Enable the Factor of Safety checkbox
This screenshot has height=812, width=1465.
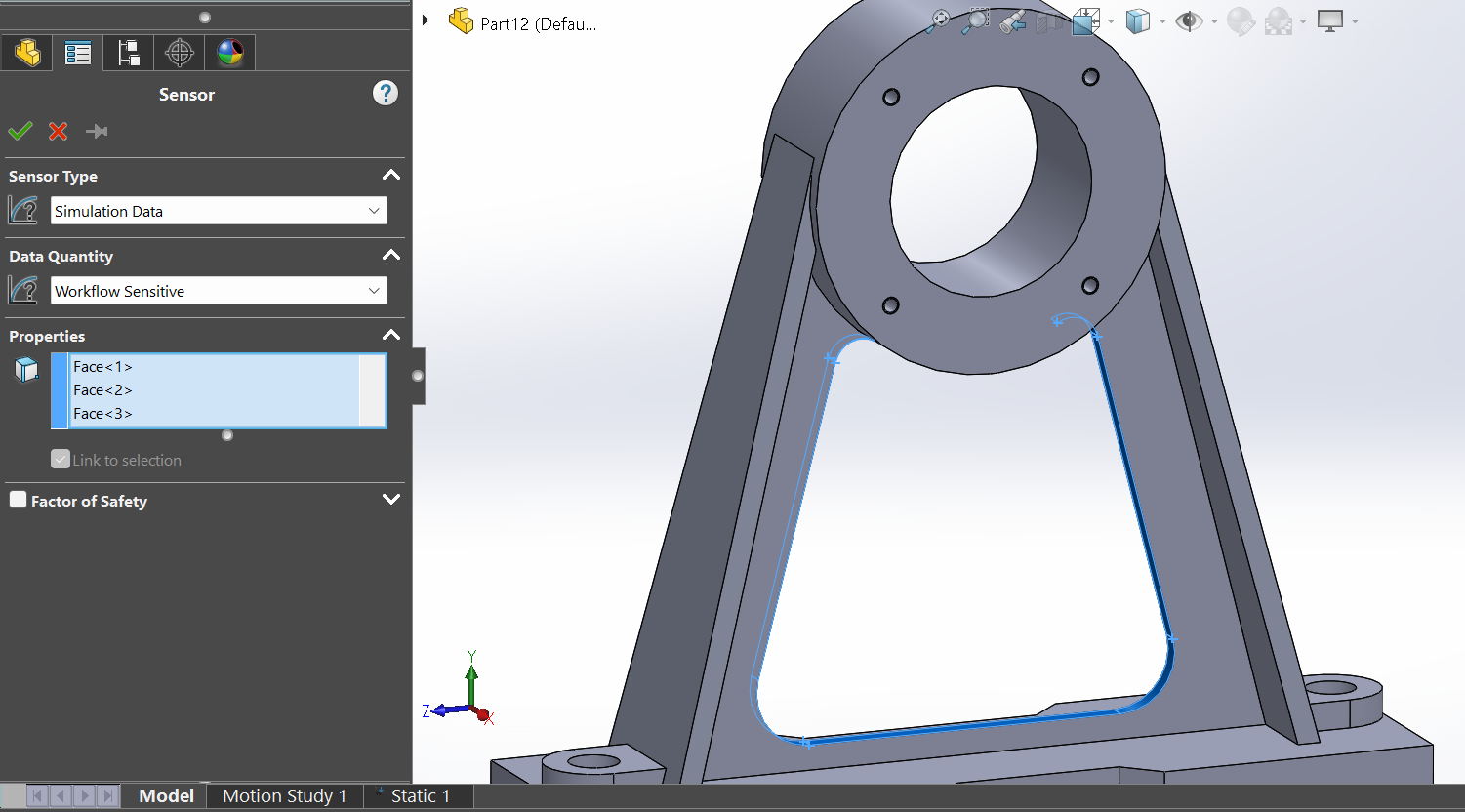19,500
